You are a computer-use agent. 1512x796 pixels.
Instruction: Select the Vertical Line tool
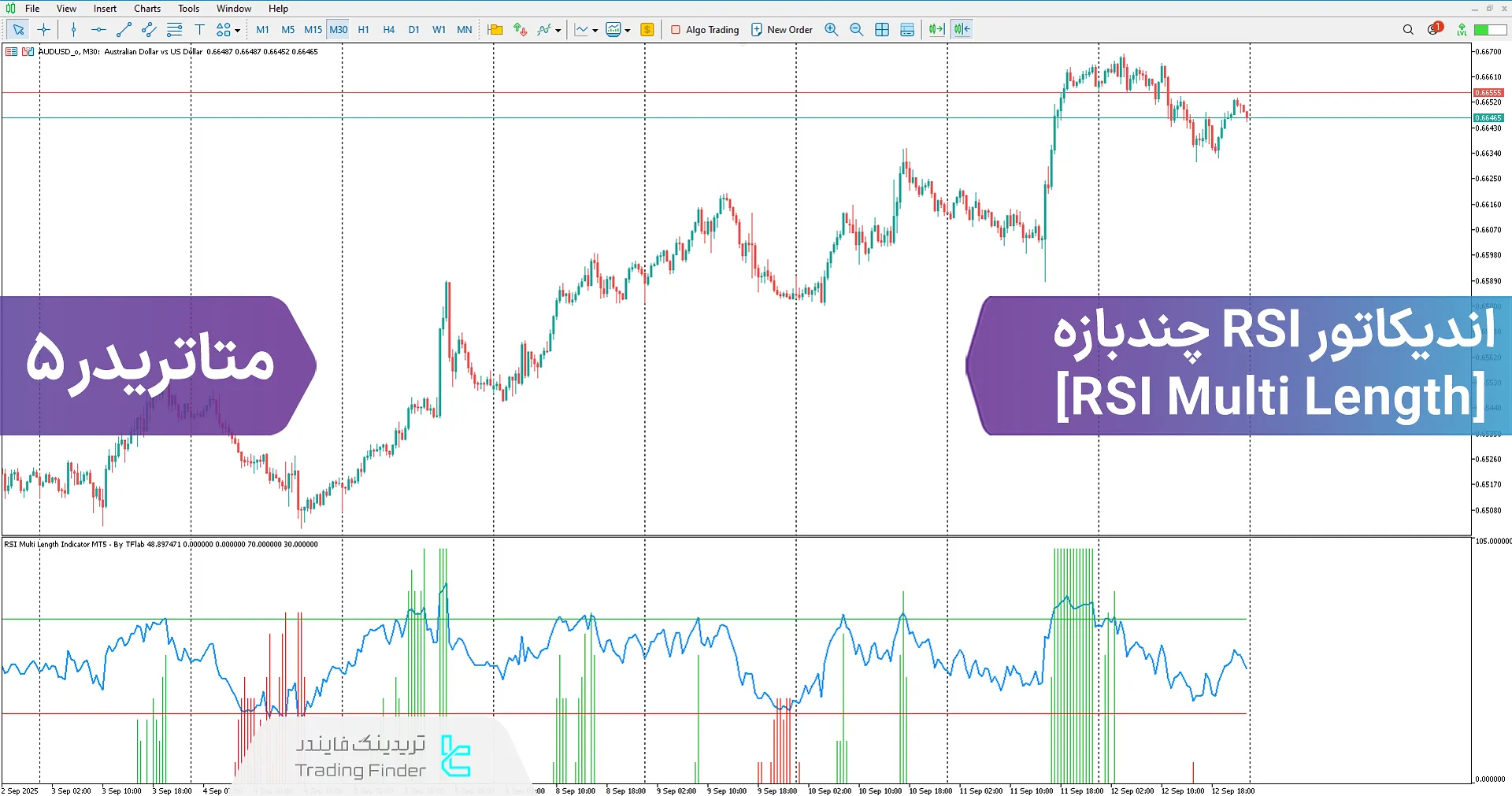(73, 29)
